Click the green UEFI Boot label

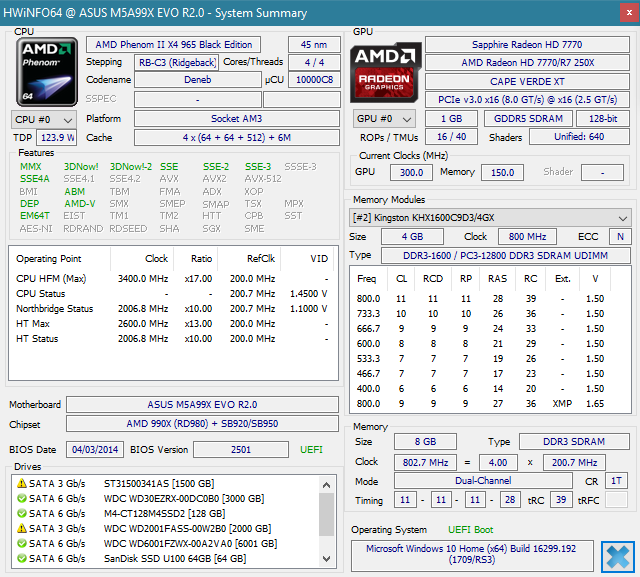click(470, 530)
